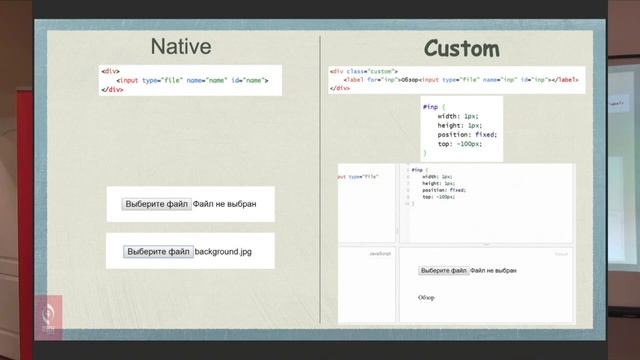Click 'position: fixed;' in large CSS snippet
This screenshot has height=360, width=640.
click(467, 135)
